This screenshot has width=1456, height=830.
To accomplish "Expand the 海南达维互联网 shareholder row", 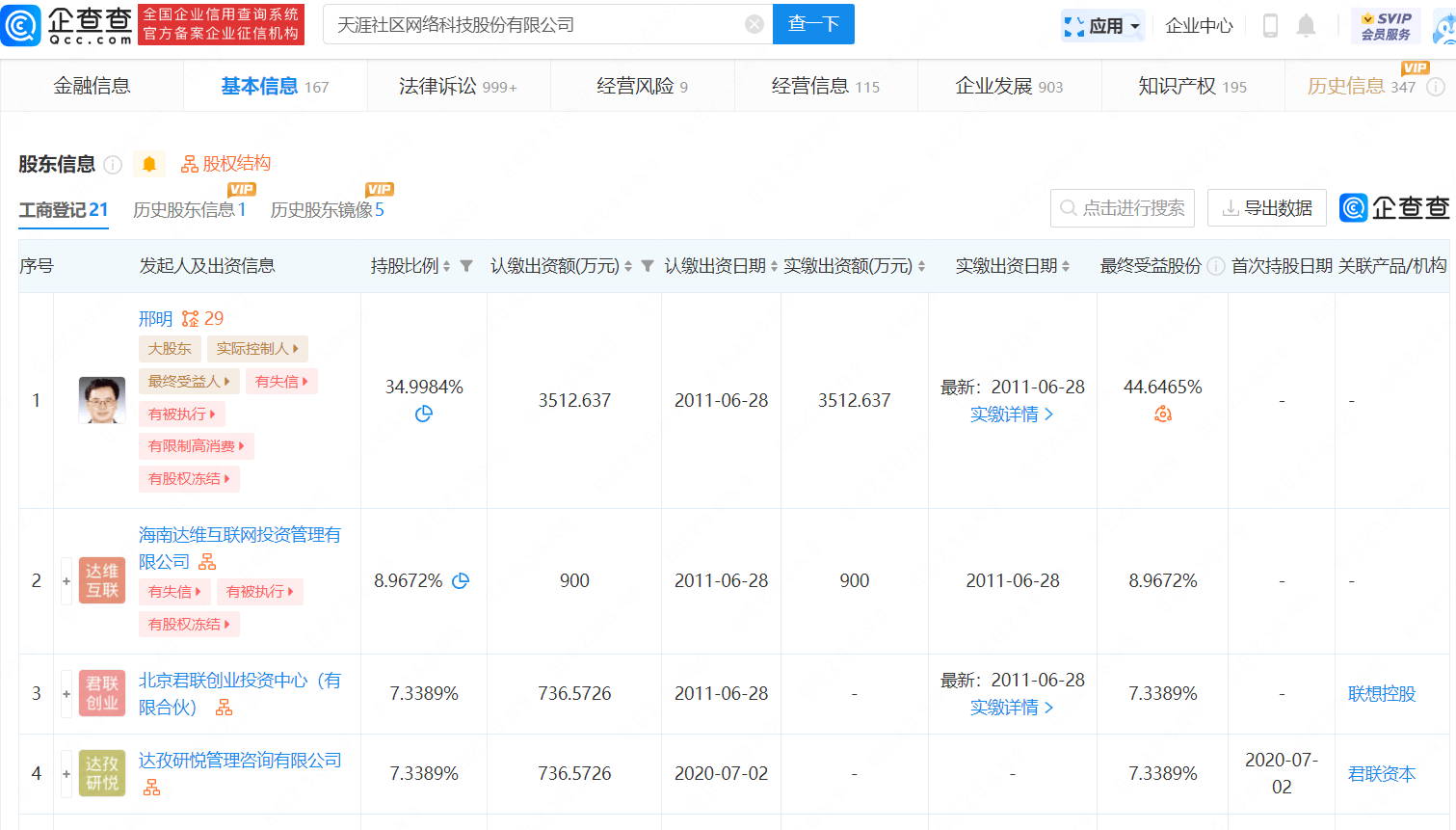I will click(66, 580).
